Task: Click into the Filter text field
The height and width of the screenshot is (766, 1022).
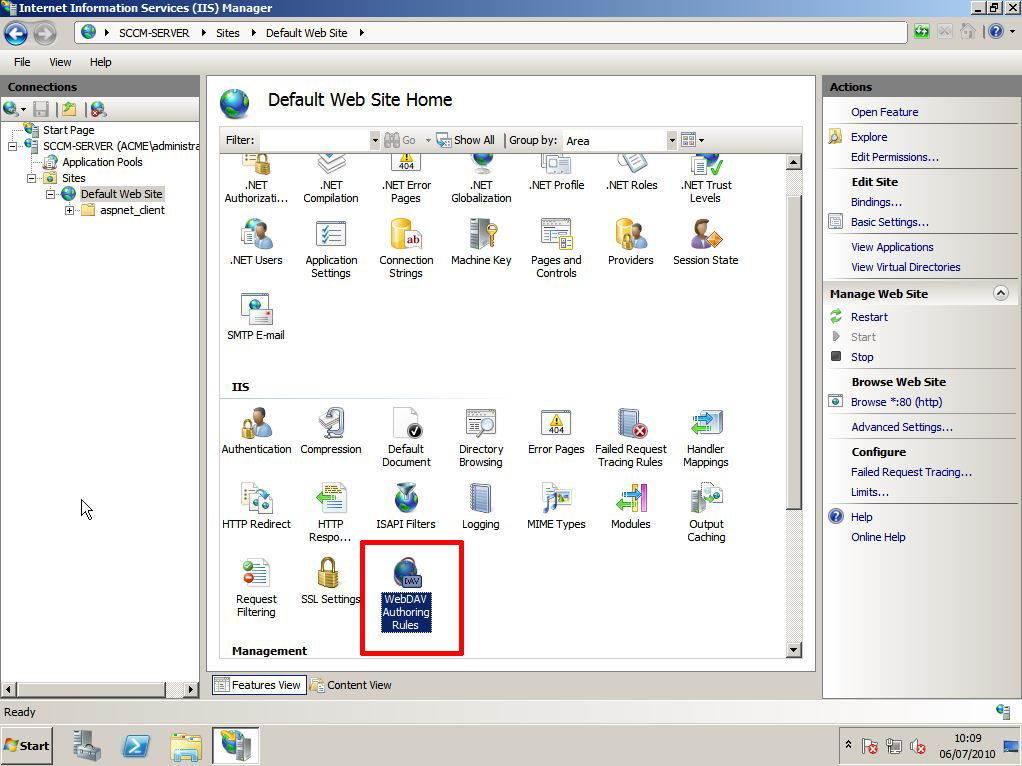Action: tap(314, 140)
